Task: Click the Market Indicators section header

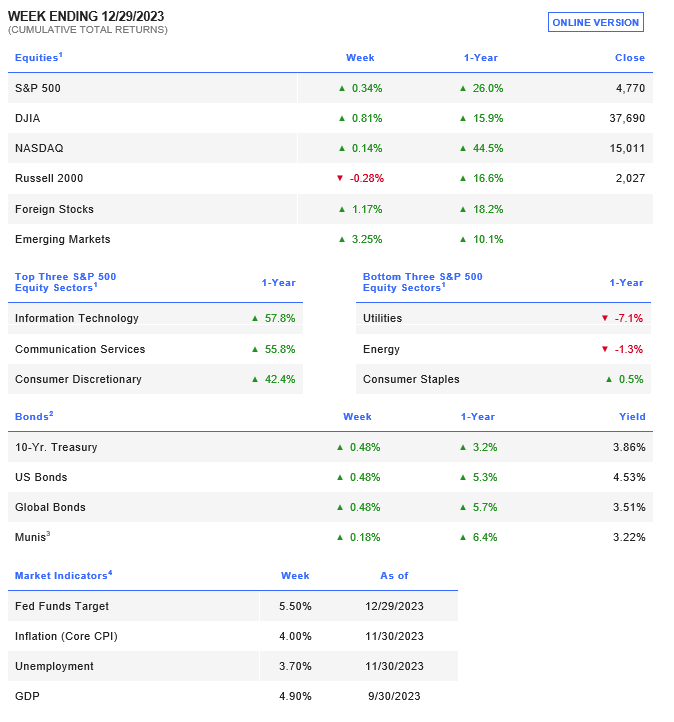Action: (64, 575)
